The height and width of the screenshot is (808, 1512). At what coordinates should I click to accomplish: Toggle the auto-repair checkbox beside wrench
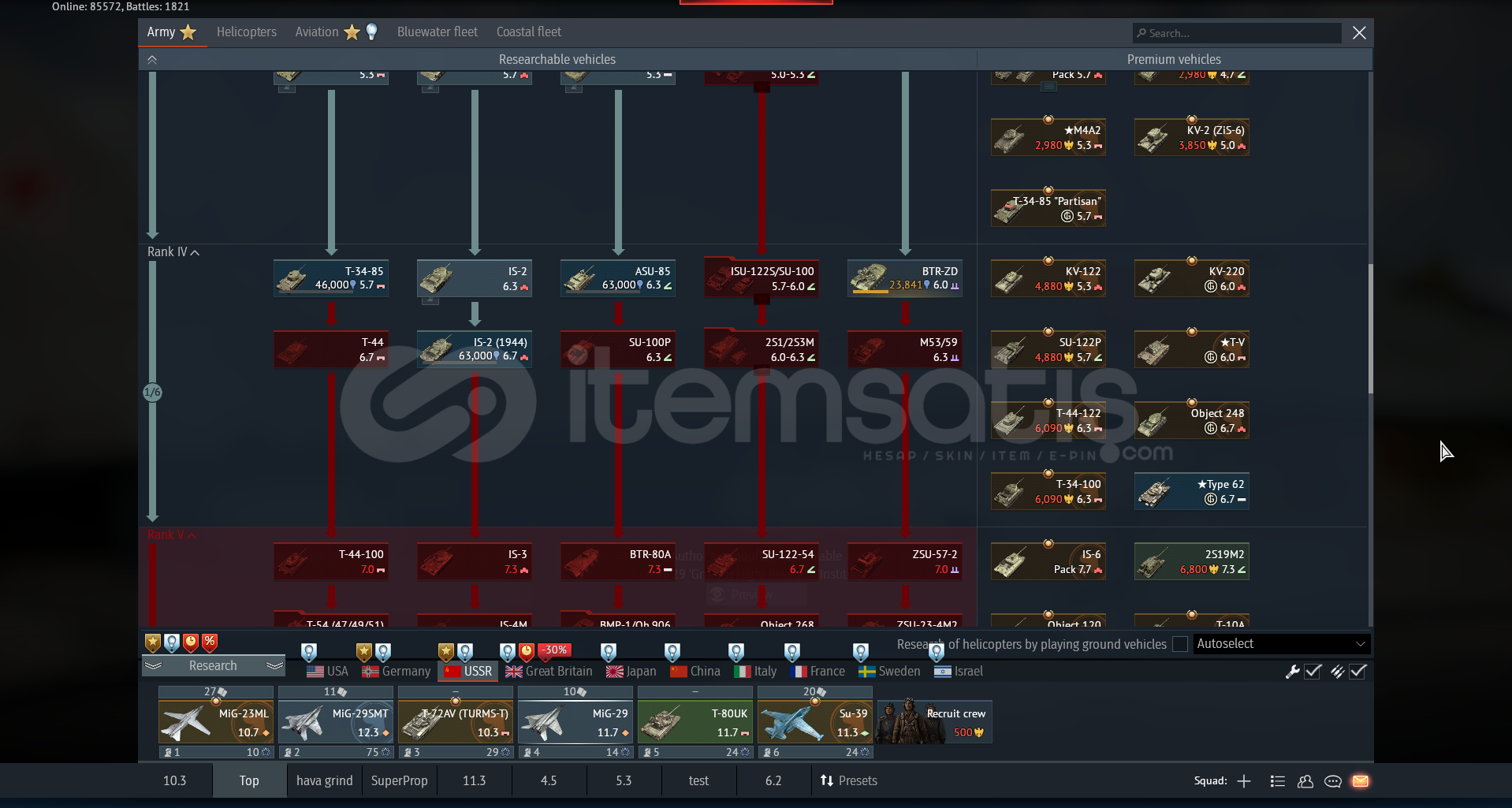tap(1313, 672)
